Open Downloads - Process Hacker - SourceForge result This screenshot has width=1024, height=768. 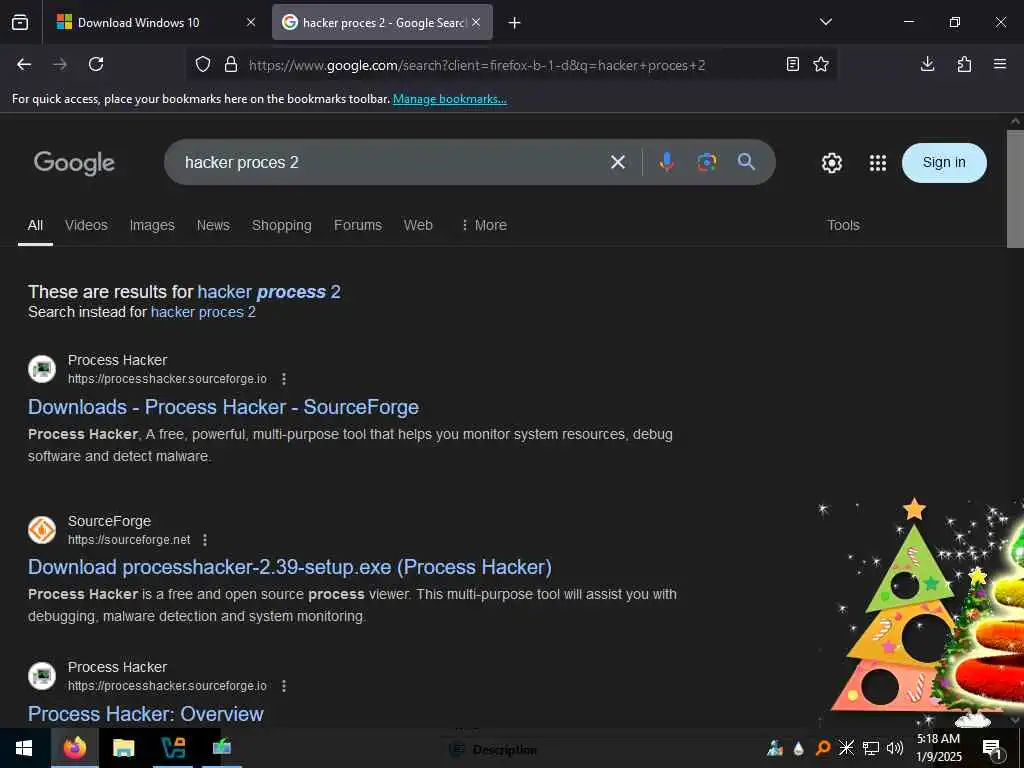pyautogui.click(x=223, y=407)
